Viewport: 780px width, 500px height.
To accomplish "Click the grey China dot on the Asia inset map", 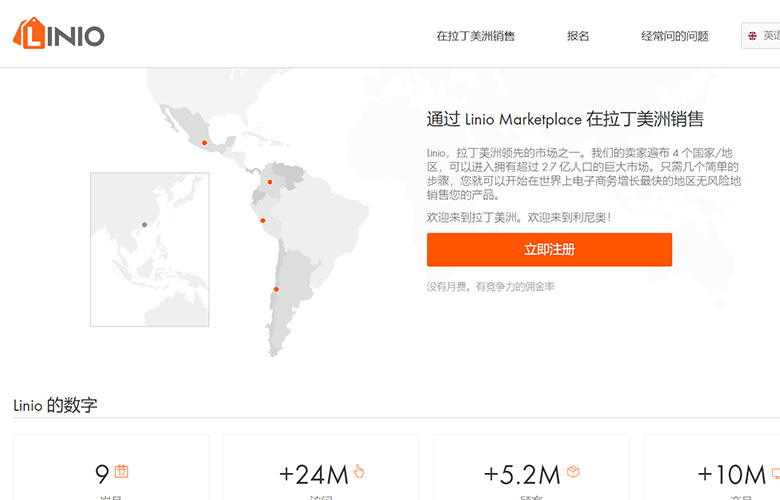I will coord(144,225).
